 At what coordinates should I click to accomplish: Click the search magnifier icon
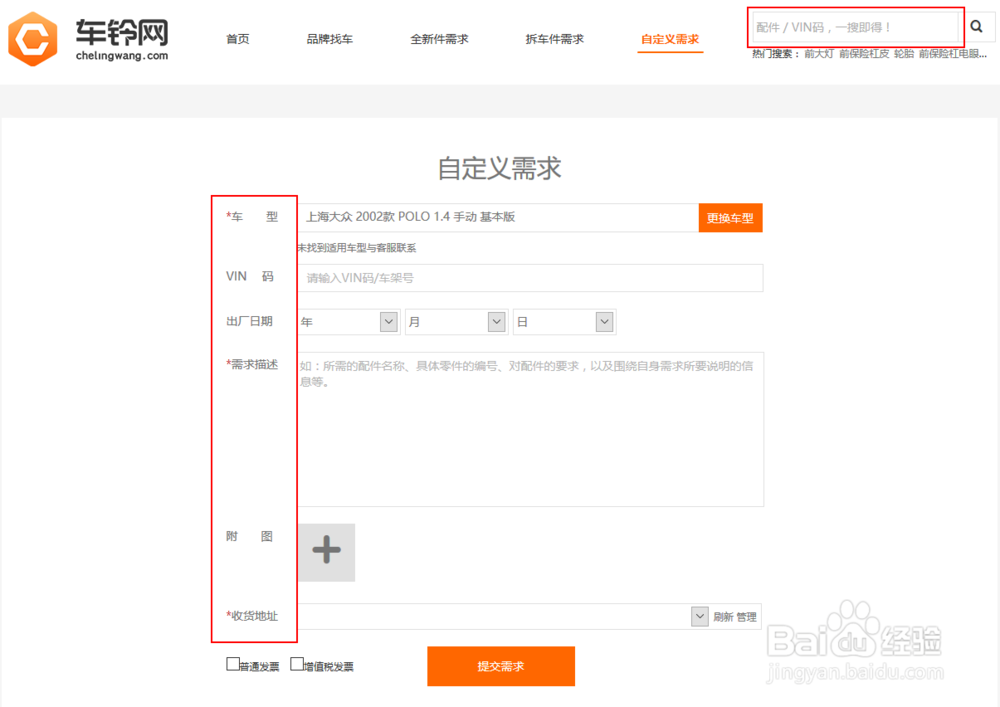977,27
